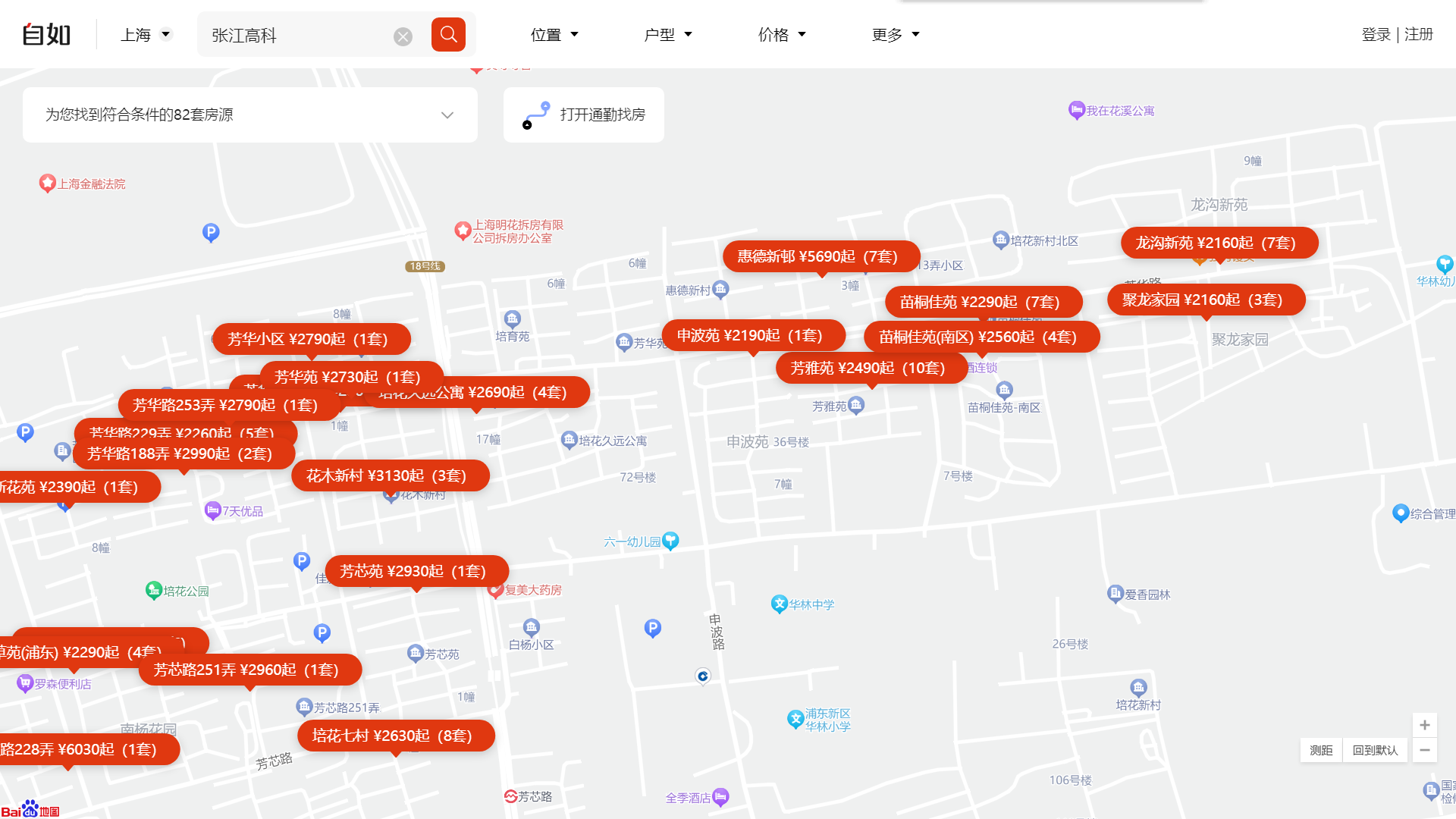The height and width of the screenshot is (819, 1456).
Task: Click the search input with 张江高科
Action: pyautogui.click(x=296, y=36)
